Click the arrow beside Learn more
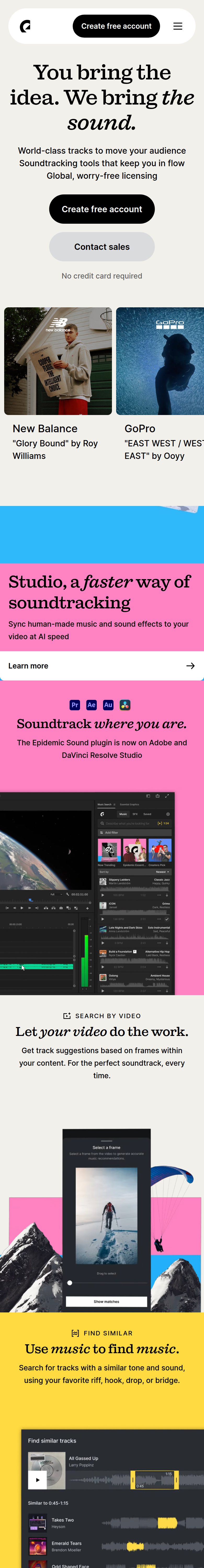 click(191, 666)
